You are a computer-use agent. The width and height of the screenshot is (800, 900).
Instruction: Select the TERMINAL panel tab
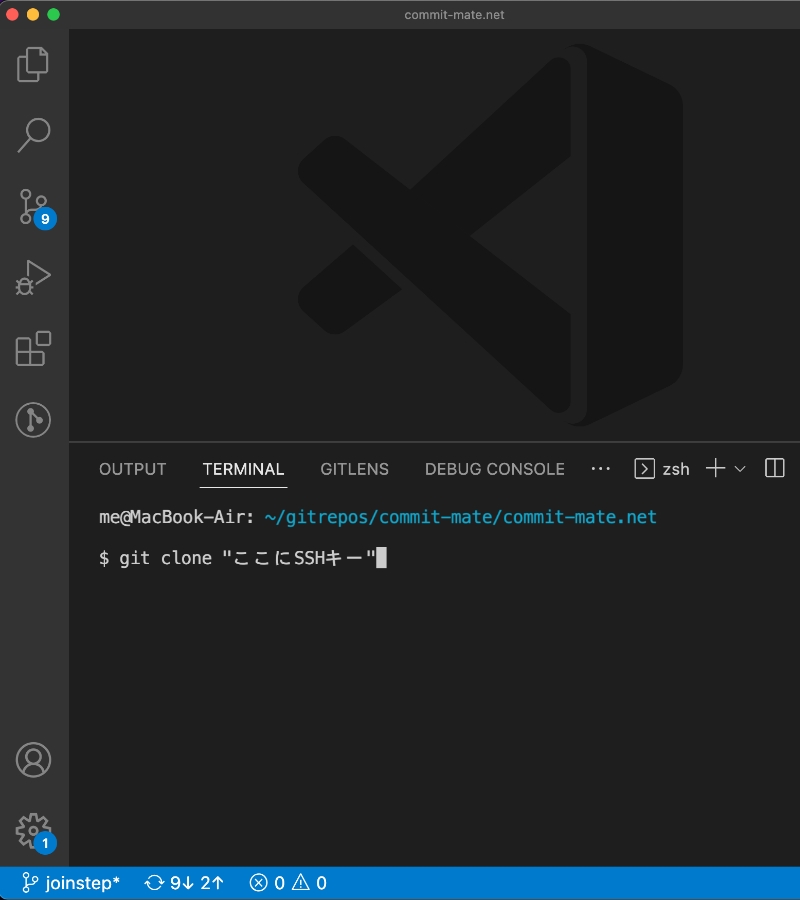pos(243,469)
